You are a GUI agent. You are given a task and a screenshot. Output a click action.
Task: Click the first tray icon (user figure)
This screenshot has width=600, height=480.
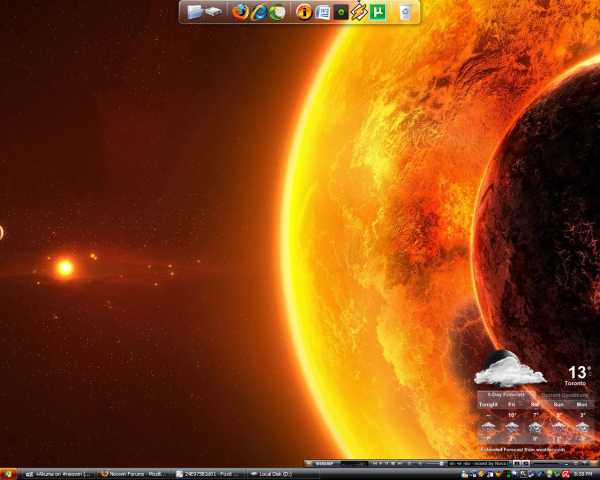(x=465, y=474)
